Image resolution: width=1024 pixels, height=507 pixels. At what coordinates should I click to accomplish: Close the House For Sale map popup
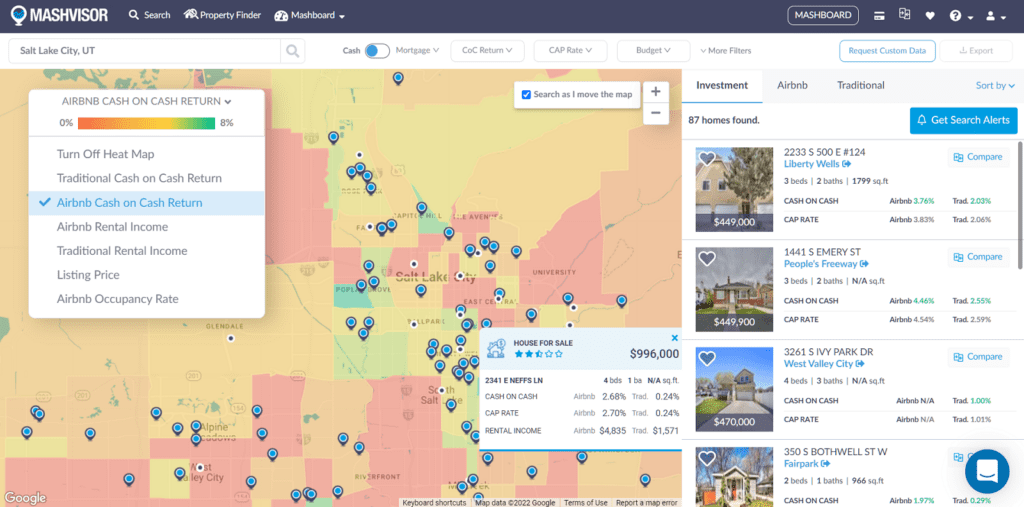(x=675, y=338)
